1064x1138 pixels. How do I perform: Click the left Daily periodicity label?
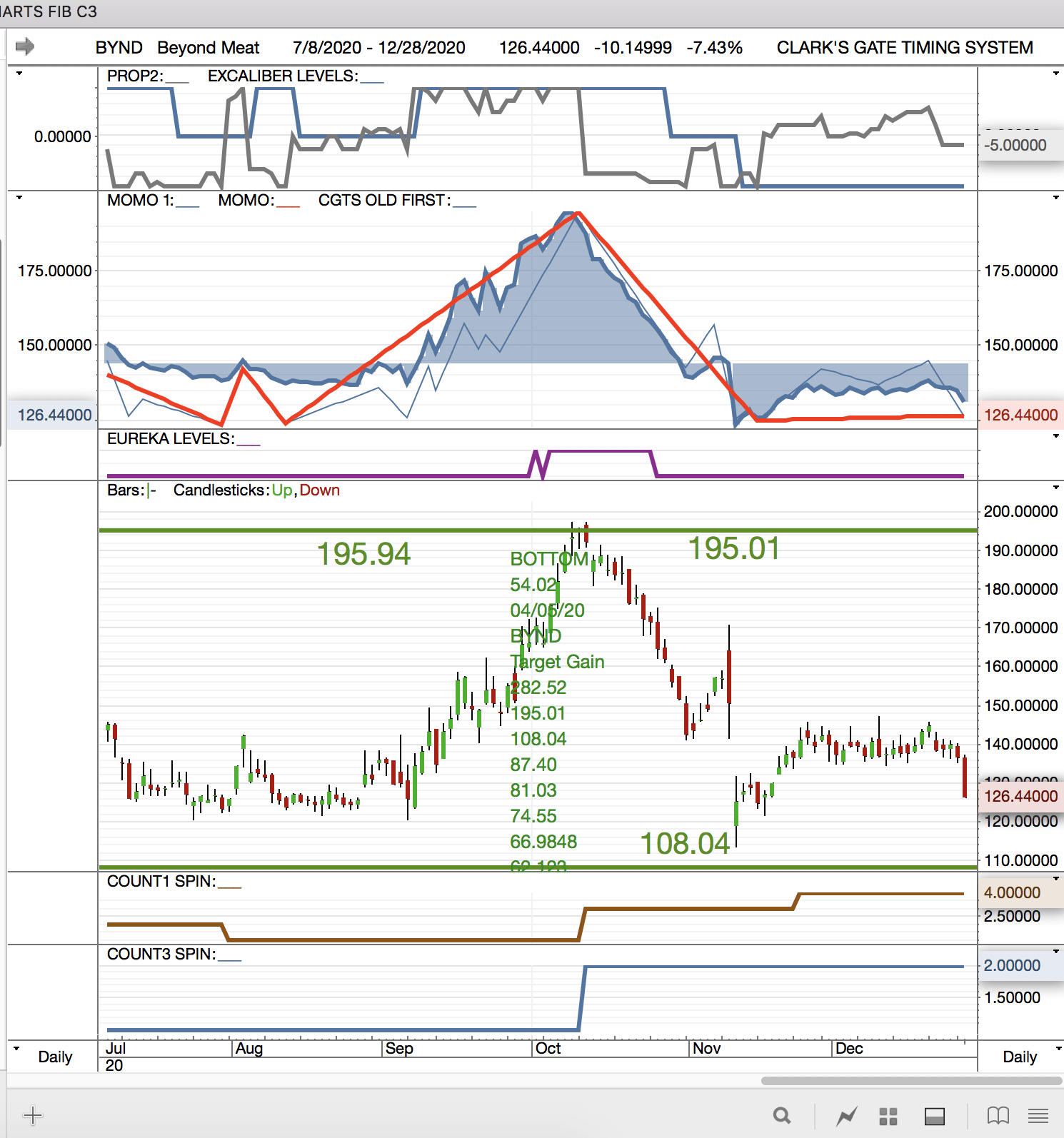coord(55,1057)
